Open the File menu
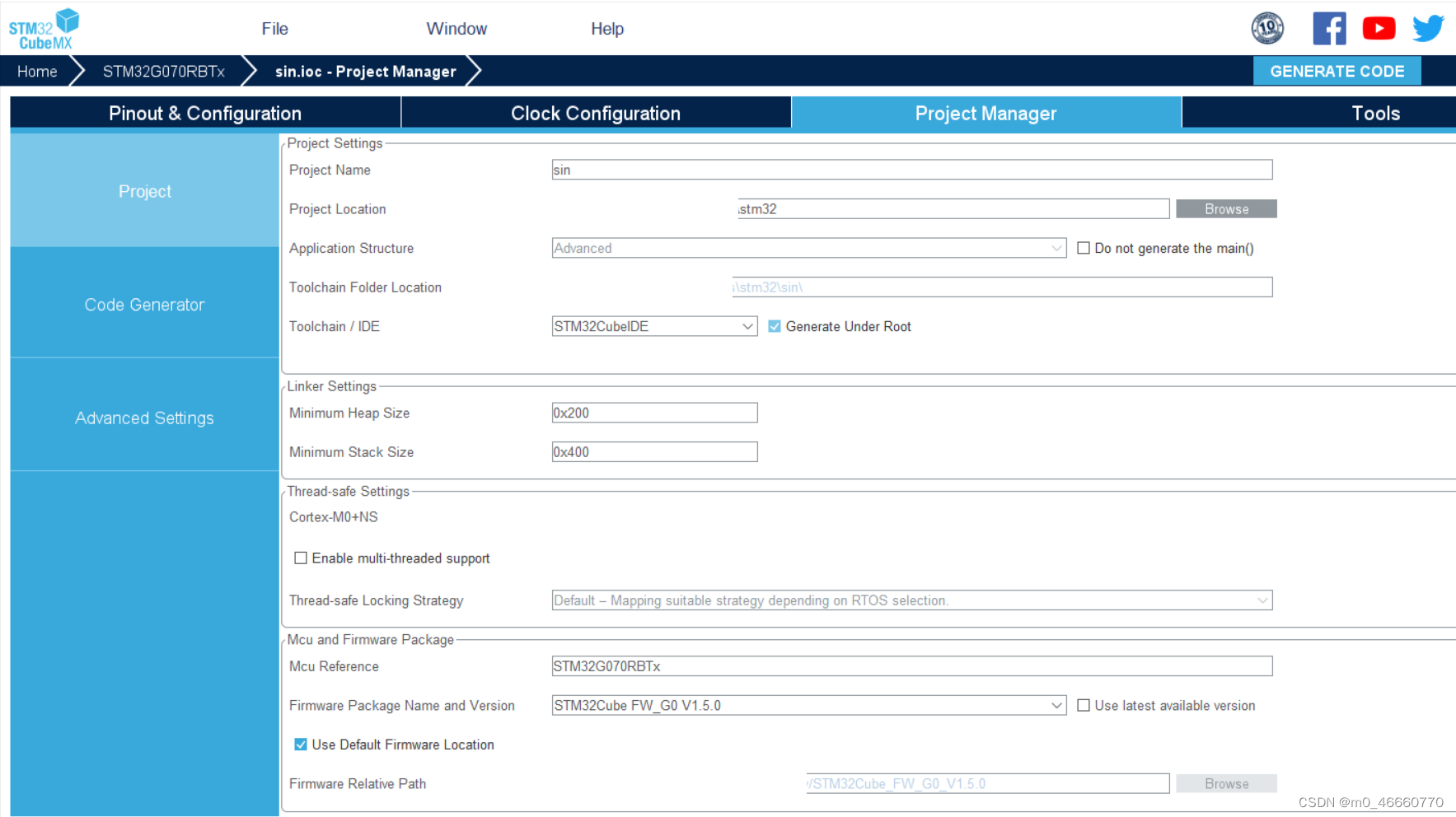 point(274,29)
